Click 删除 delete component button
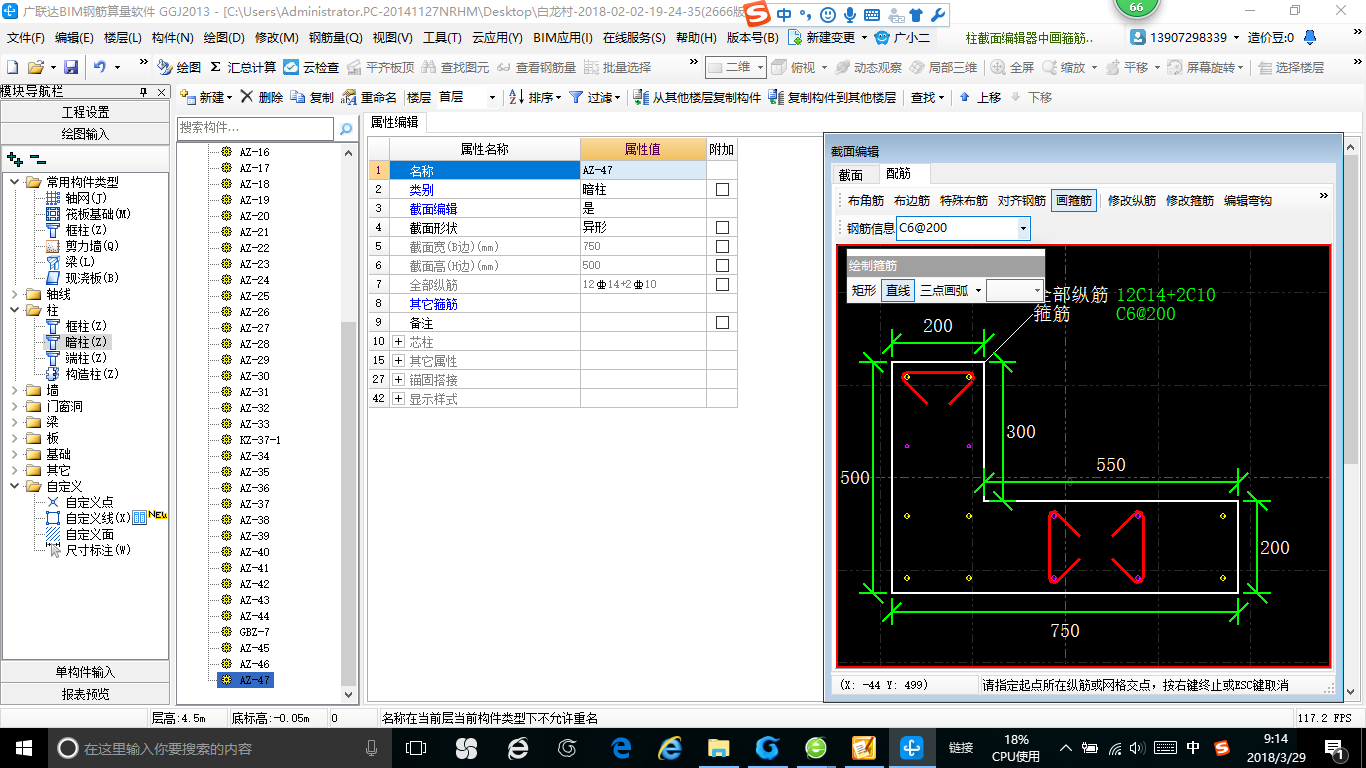The width and height of the screenshot is (1366, 768). pyautogui.click(x=261, y=97)
